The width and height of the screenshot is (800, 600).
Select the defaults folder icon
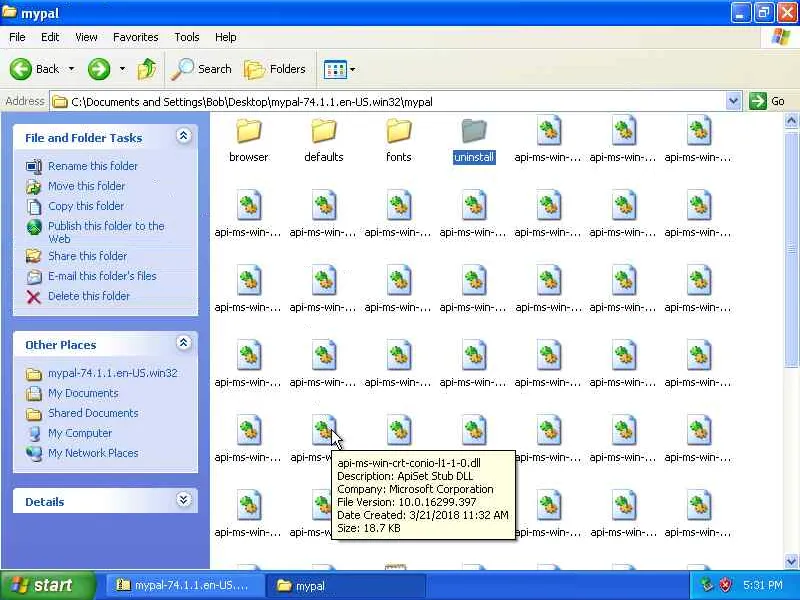(x=323, y=131)
